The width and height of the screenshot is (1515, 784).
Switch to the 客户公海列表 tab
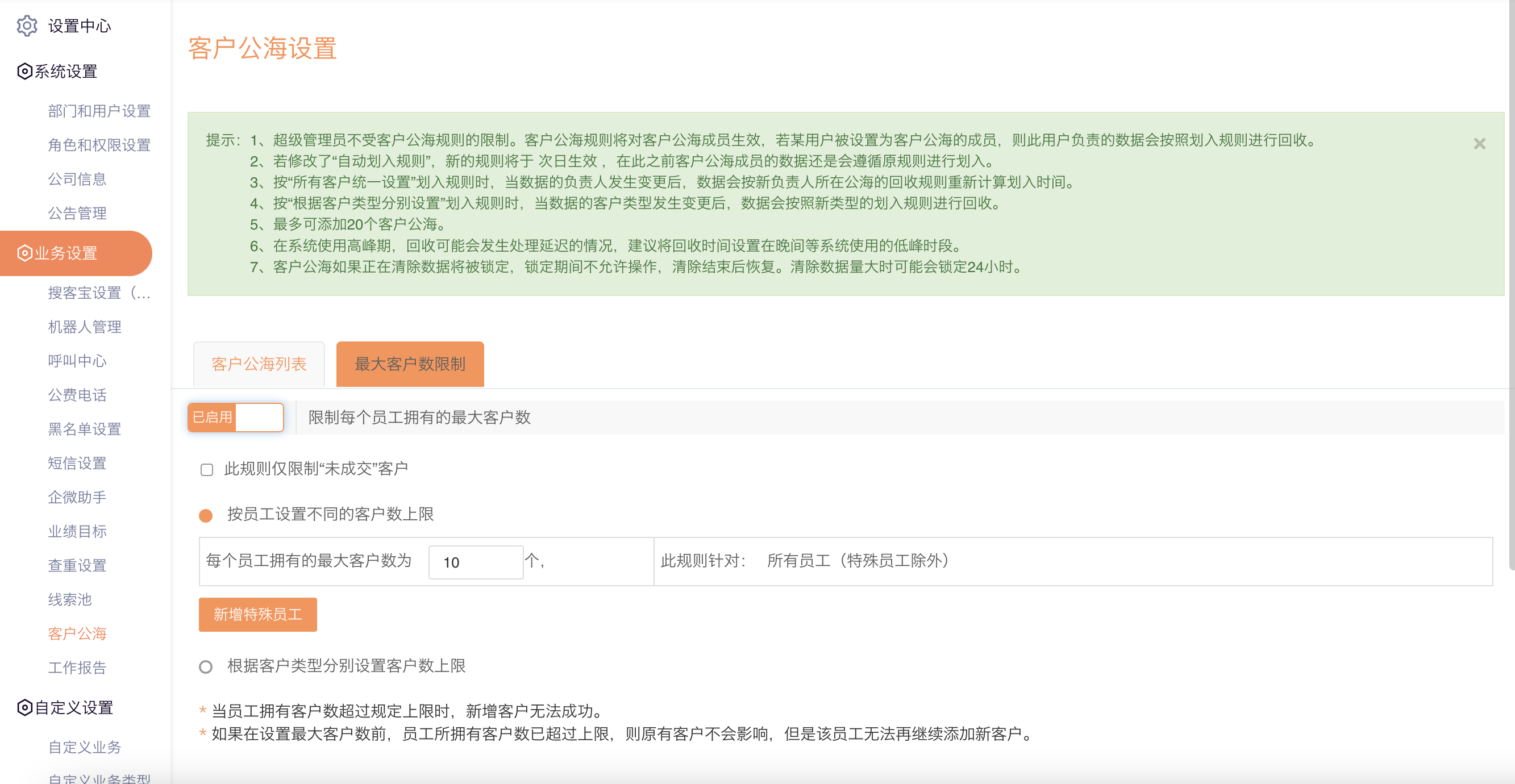coord(259,364)
